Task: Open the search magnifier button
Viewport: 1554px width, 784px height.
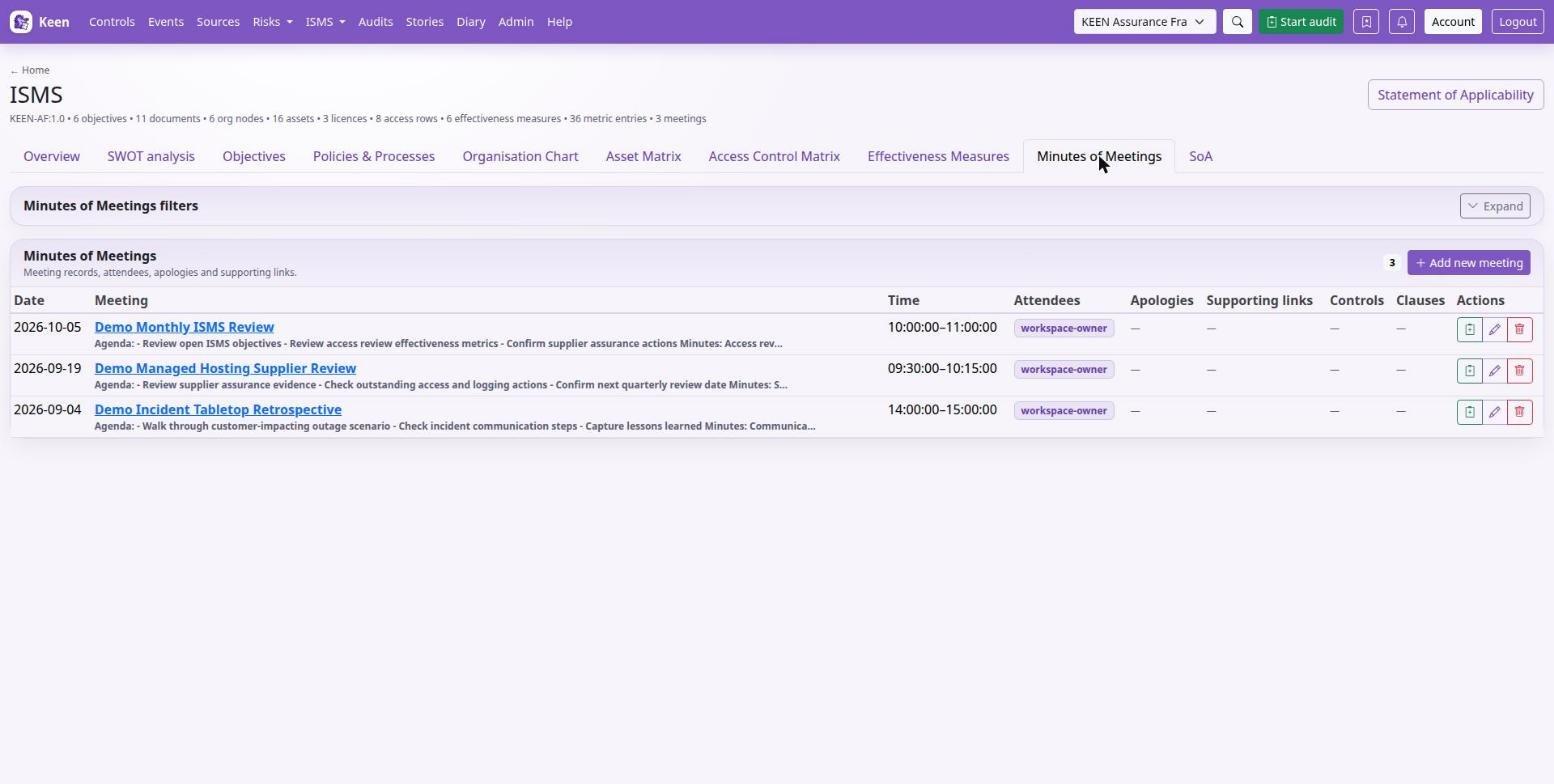Action: [1237, 22]
